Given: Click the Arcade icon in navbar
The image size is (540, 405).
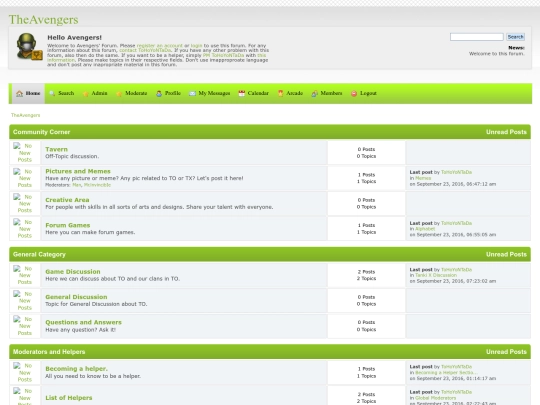Looking at the screenshot, I should [x=280, y=93].
